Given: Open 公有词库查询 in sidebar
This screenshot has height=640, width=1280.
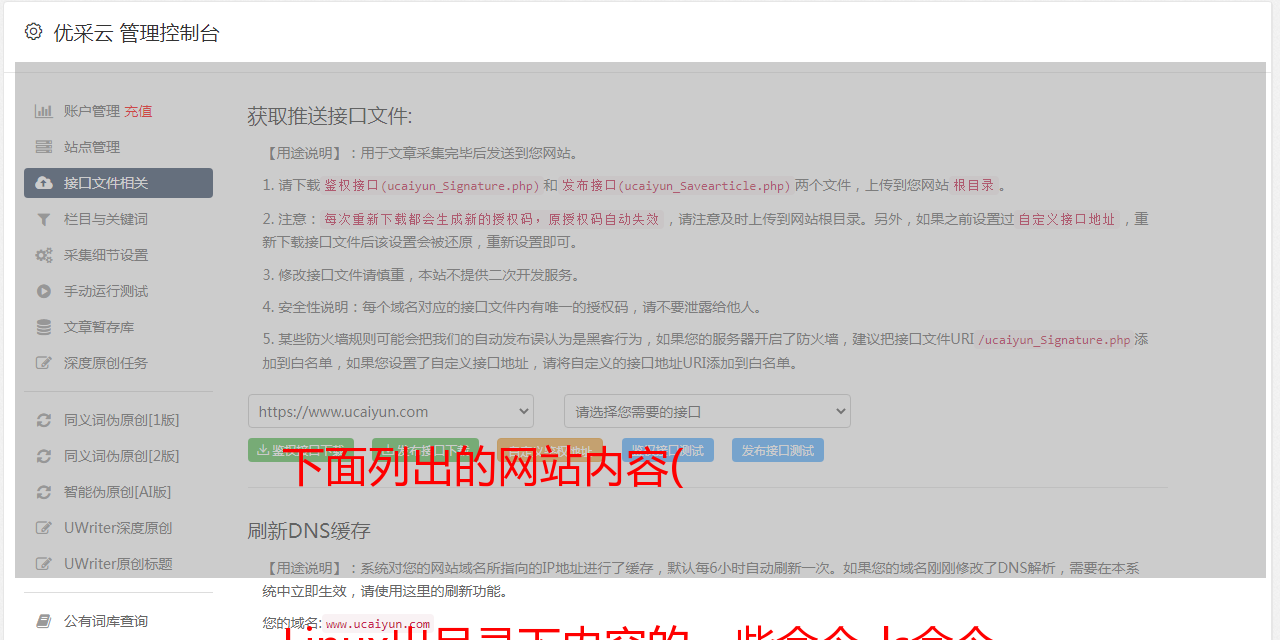Looking at the screenshot, I should [118, 621].
